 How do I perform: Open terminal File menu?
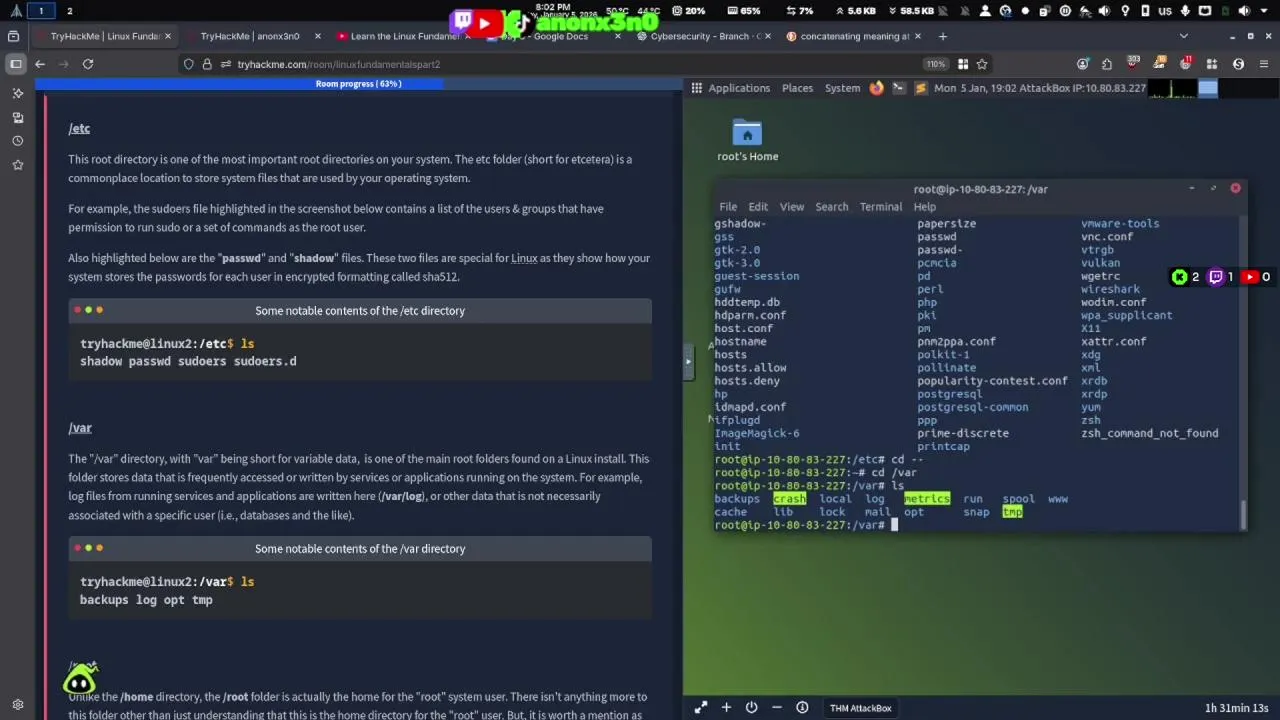728,207
